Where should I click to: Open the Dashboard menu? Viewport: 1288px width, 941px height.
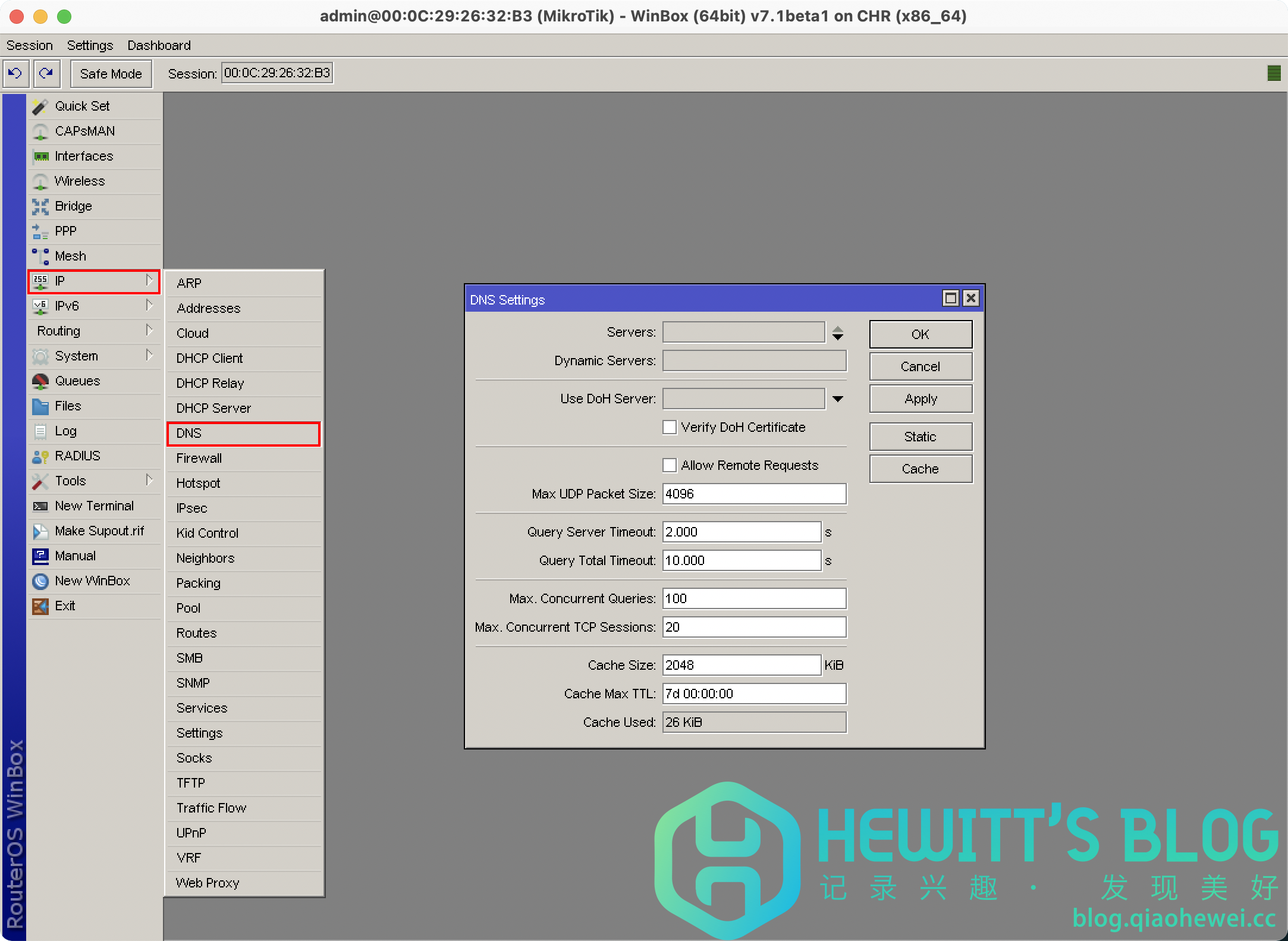pyautogui.click(x=159, y=45)
